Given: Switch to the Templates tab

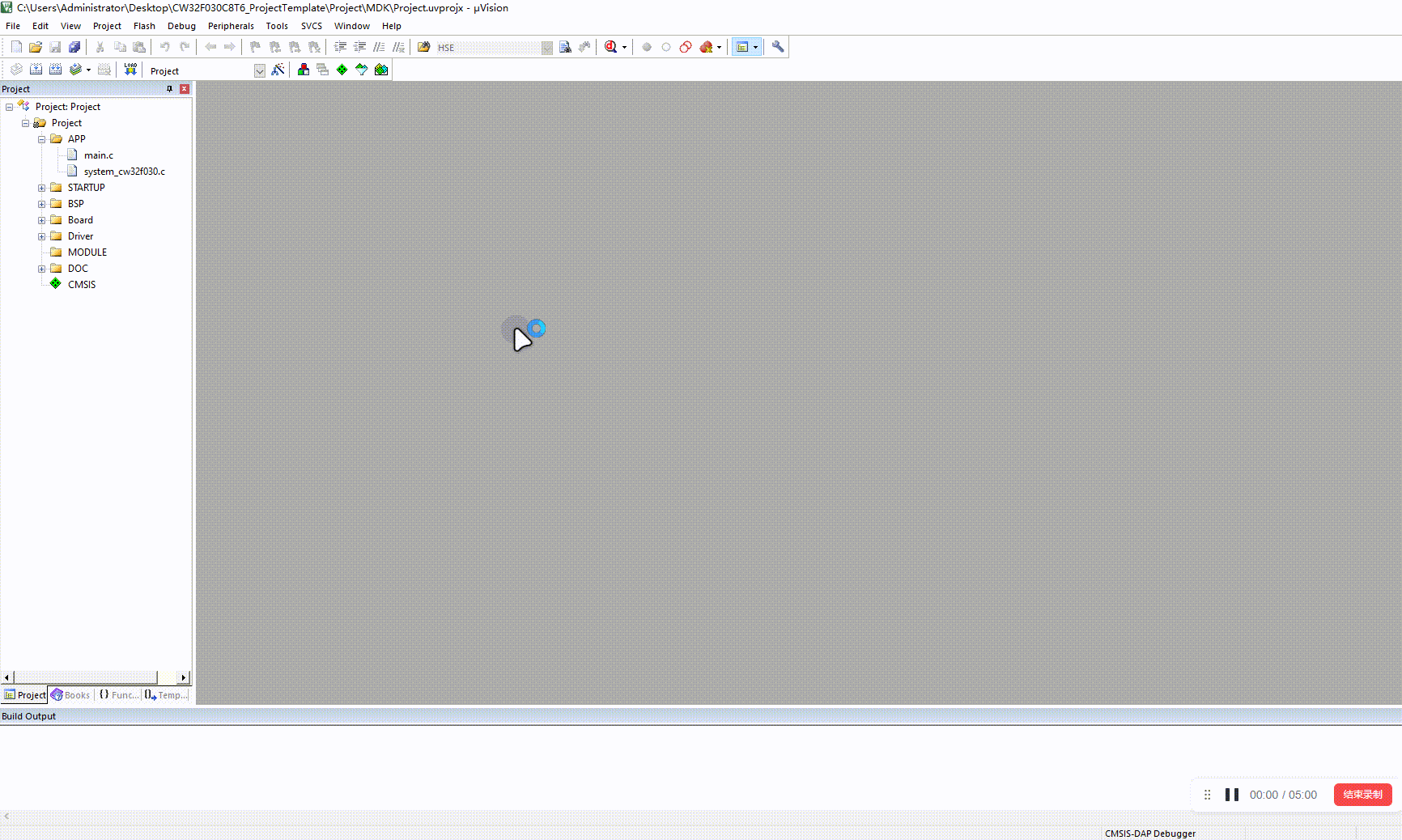Looking at the screenshot, I should point(166,695).
